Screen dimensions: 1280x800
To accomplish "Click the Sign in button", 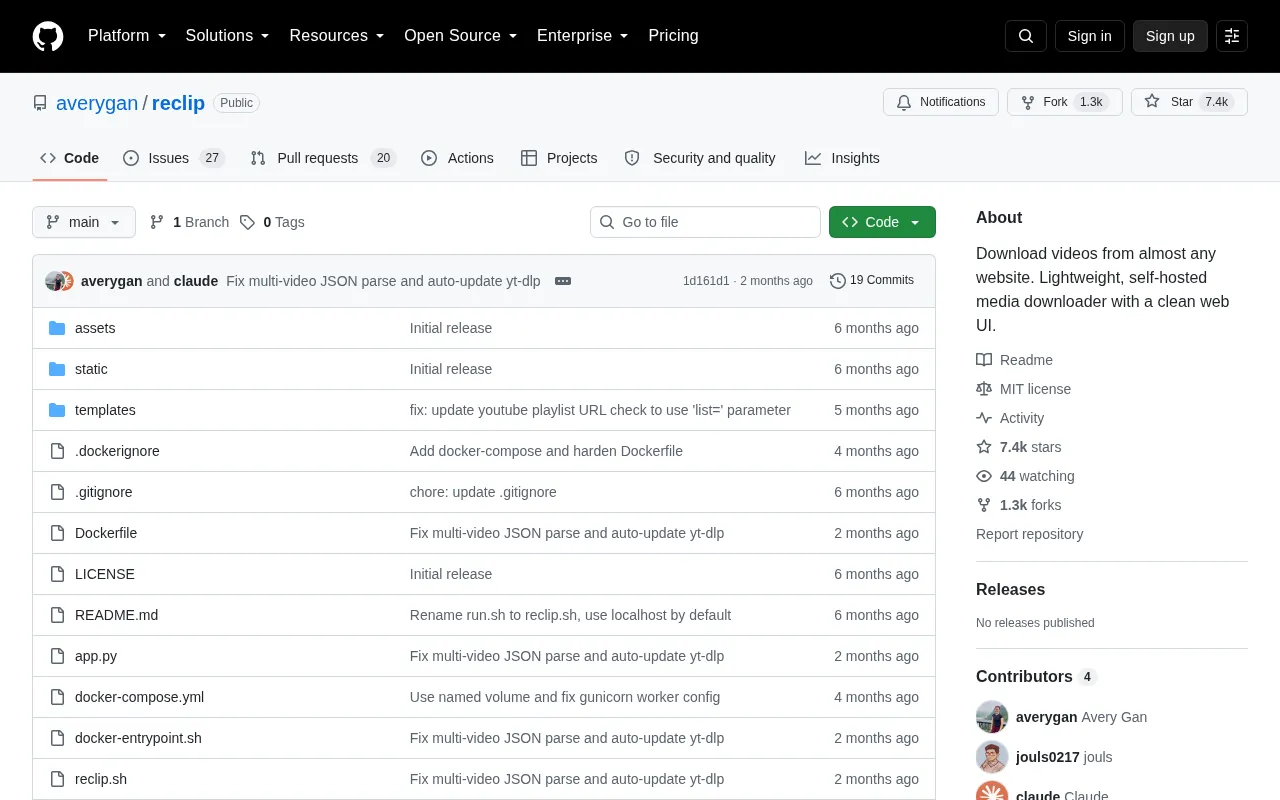I will (1089, 36).
